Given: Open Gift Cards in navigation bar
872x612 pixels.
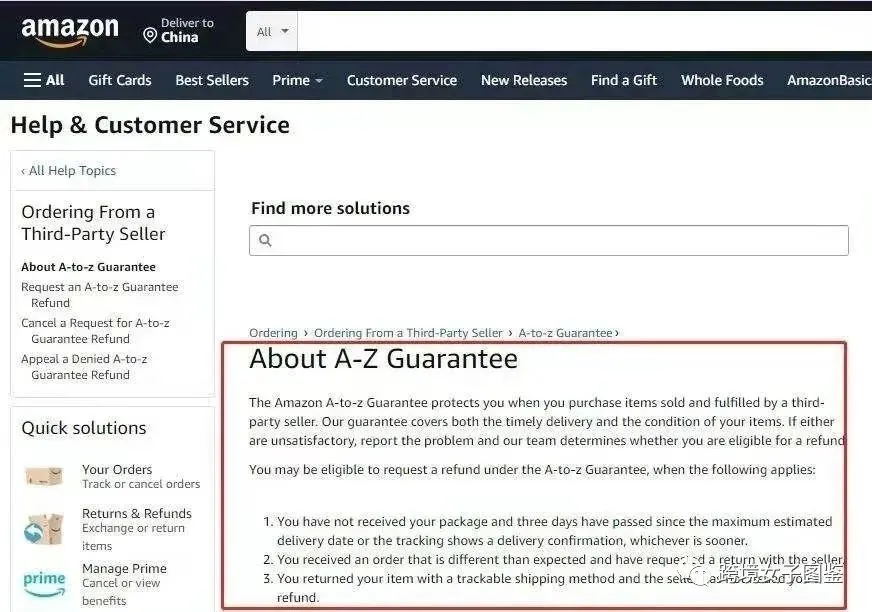Looking at the screenshot, I should (120, 80).
